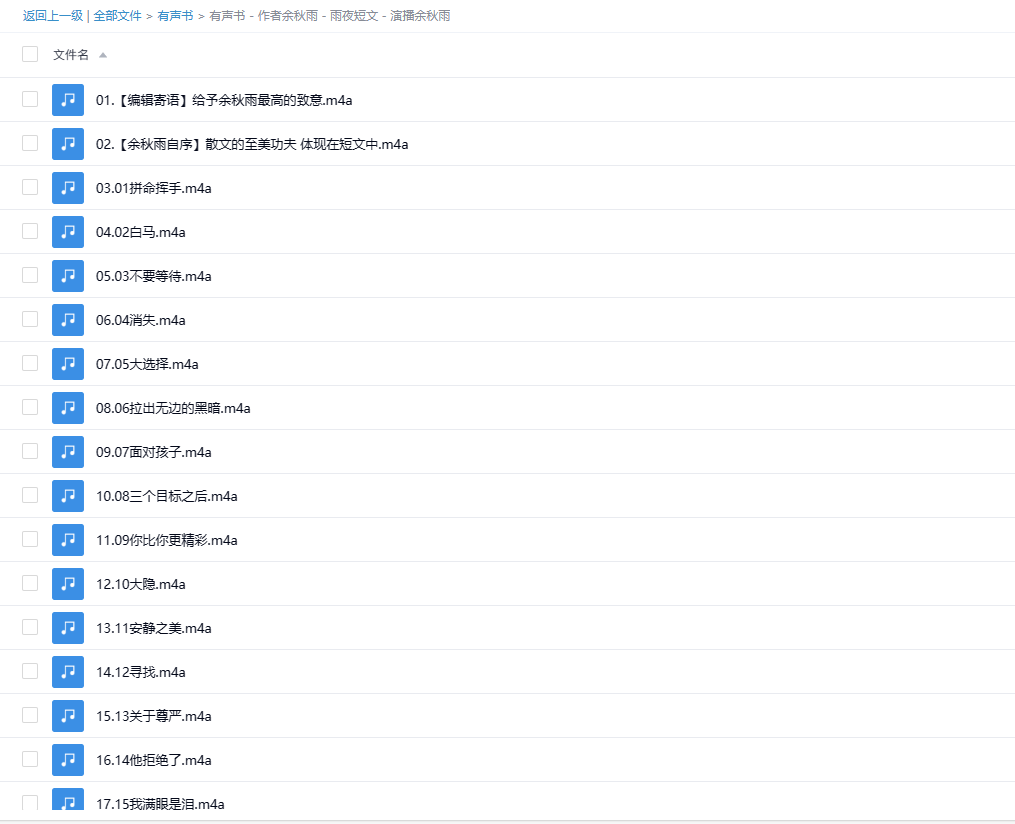1015x824 pixels.
Task: Click the audio icon for 17.15我满眼是泪.m4a
Action: click(67, 803)
